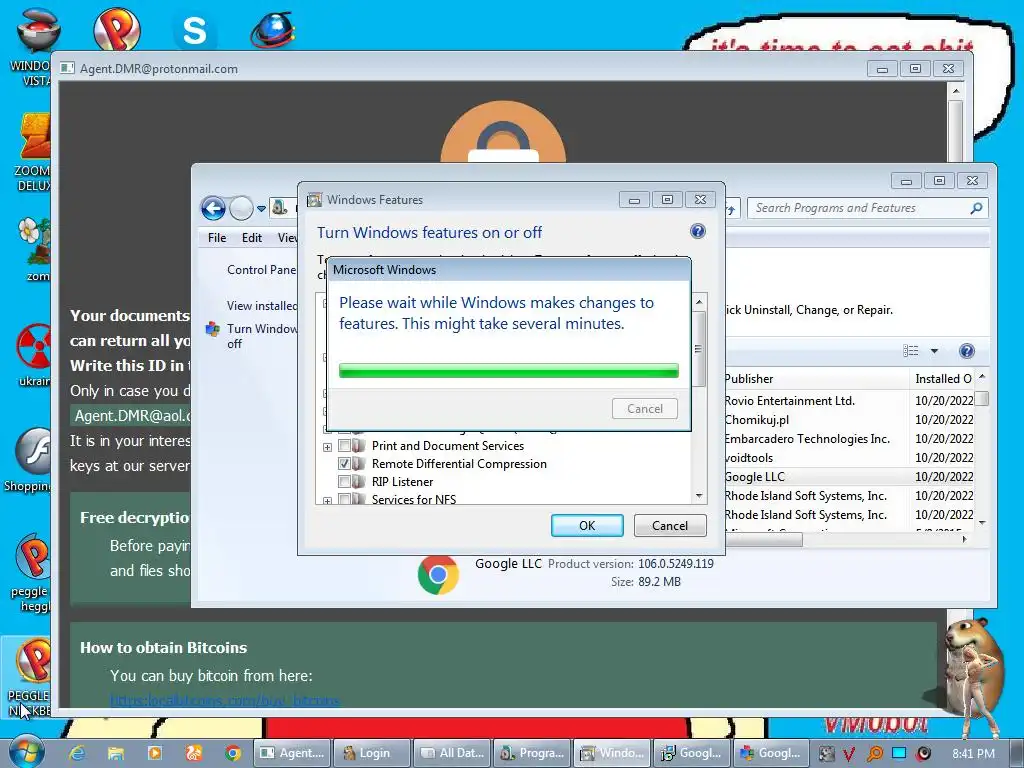Click Turn Windows features on or off link
1024x768 pixels.
click(261, 336)
